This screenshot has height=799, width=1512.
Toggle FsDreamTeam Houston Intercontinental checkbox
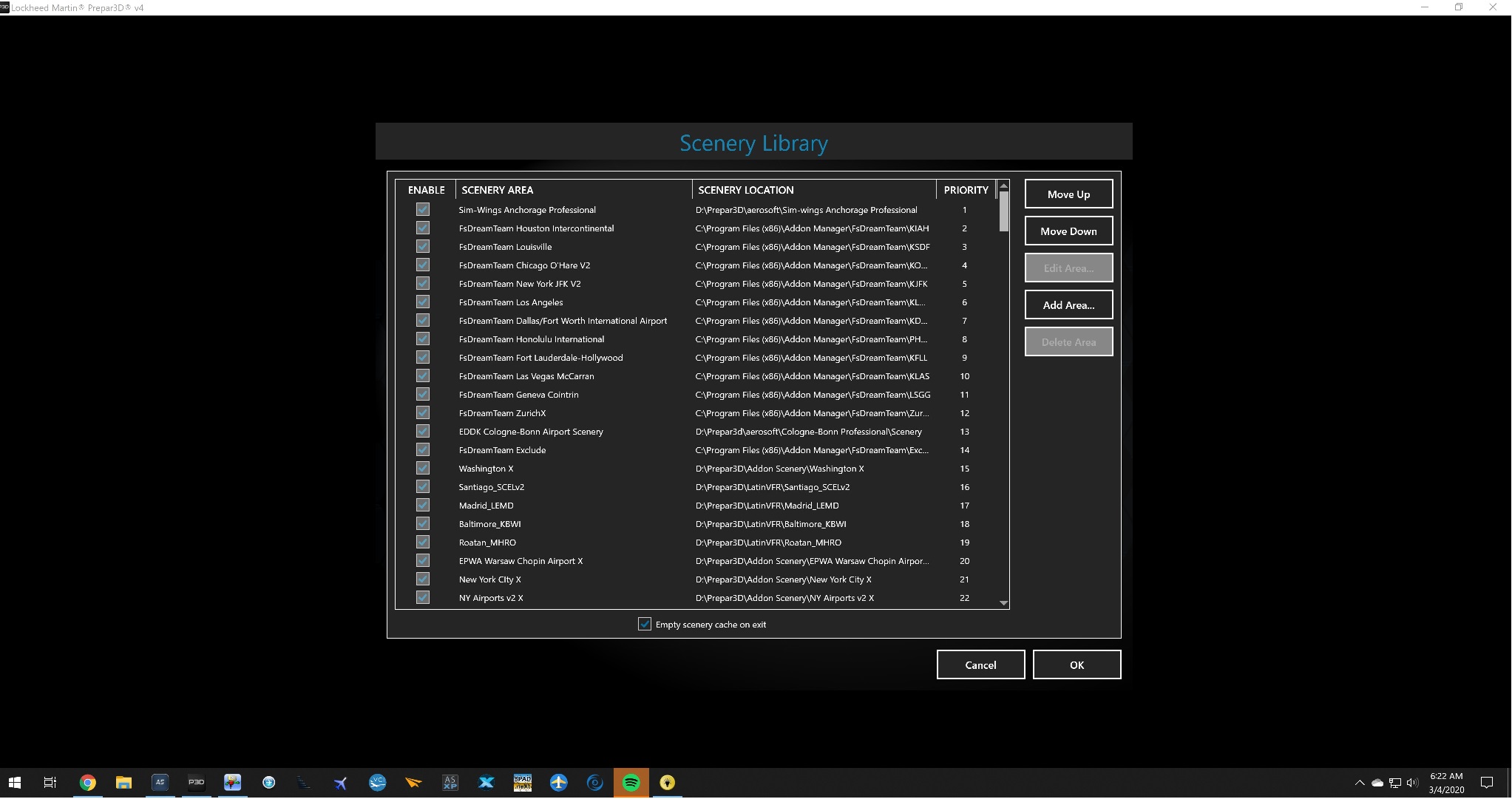[423, 228]
